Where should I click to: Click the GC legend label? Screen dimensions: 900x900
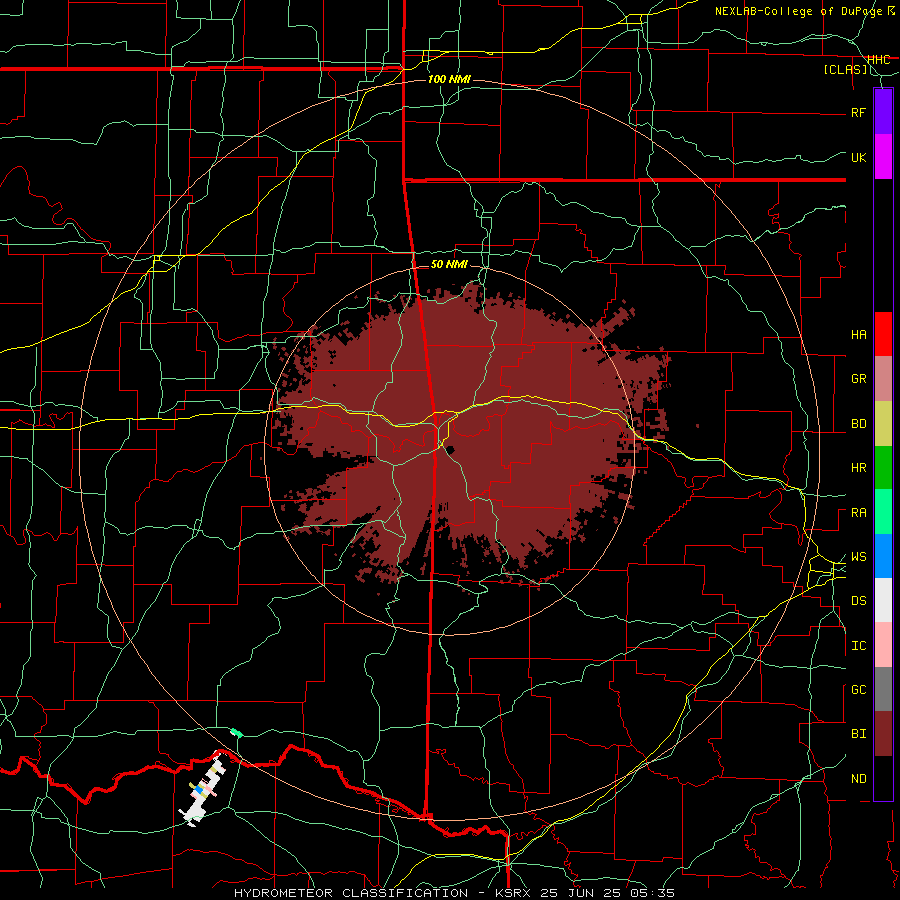pyautogui.click(x=858, y=690)
